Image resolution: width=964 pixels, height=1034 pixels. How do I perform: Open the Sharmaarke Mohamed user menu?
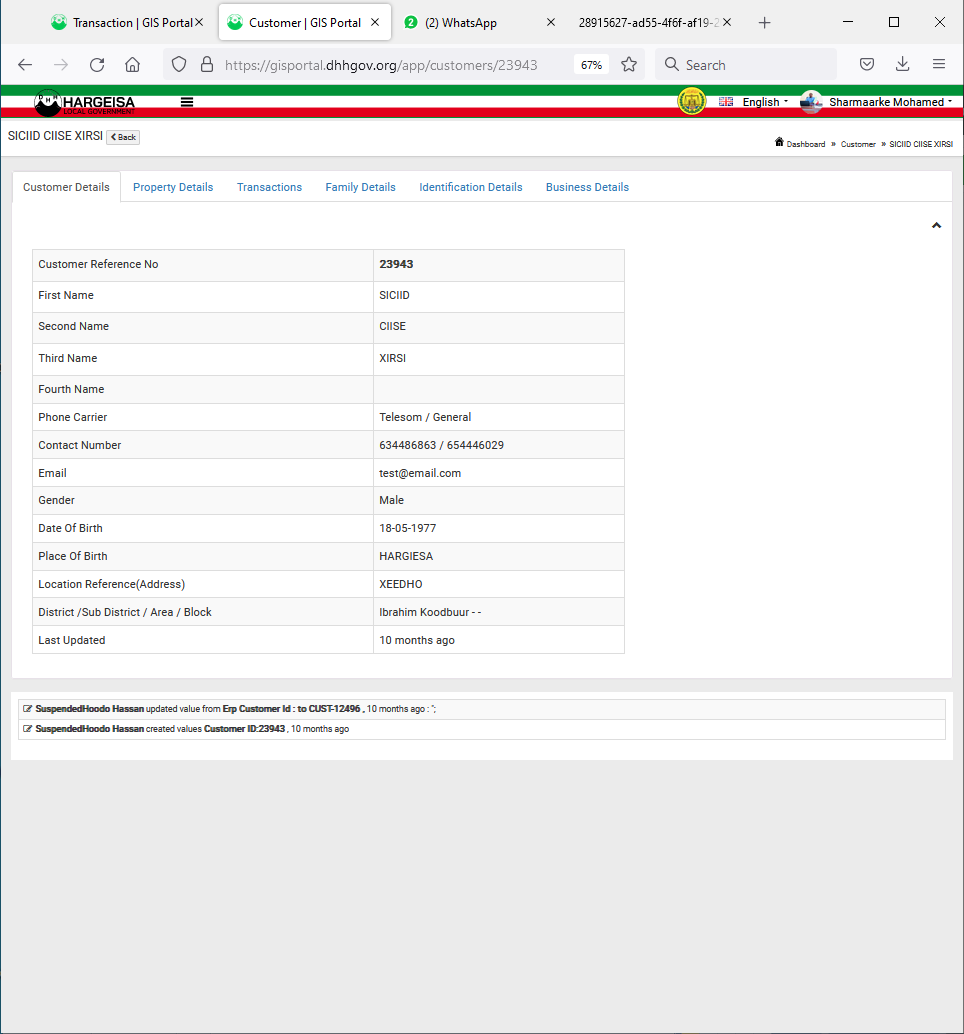pyautogui.click(x=890, y=102)
